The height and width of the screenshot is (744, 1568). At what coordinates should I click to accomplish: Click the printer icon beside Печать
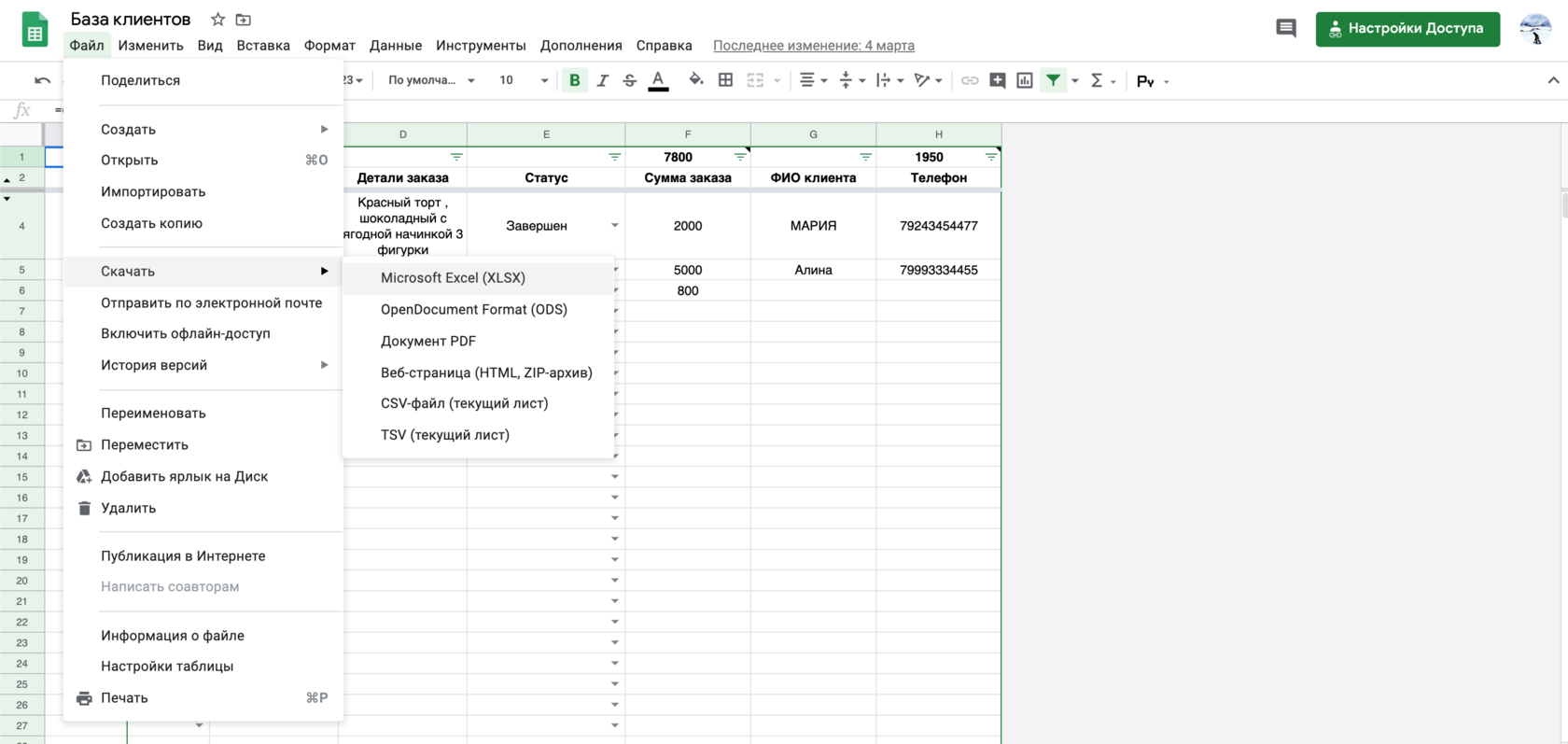click(84, 698)
